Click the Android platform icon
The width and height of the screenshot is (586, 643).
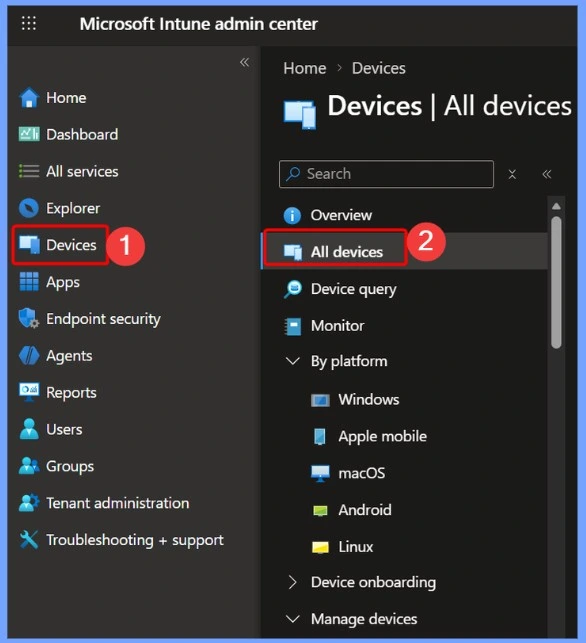(320, 511)
